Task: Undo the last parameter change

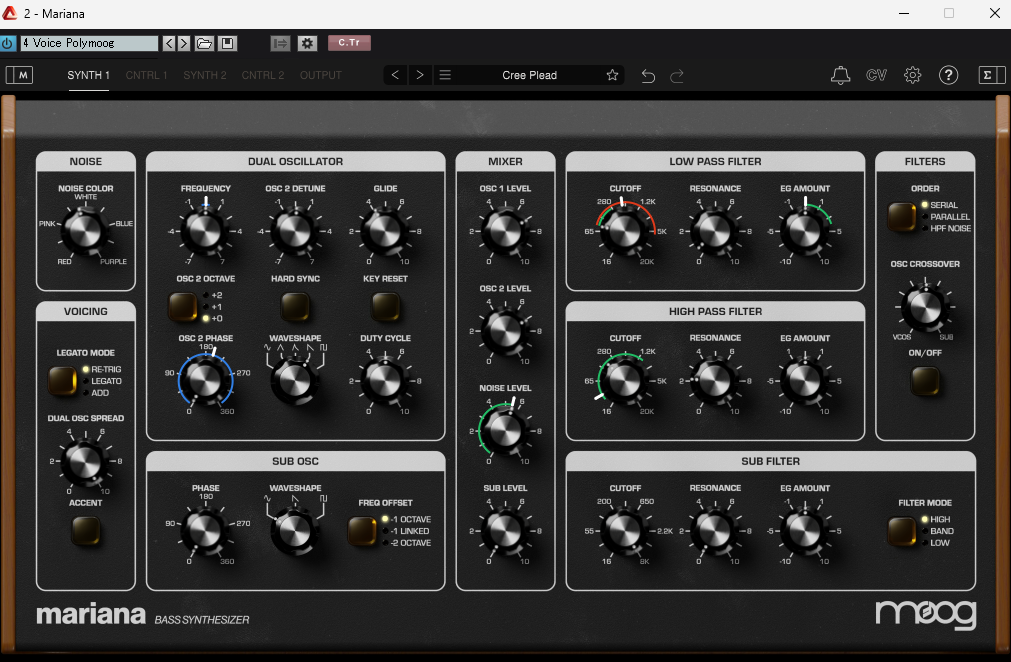Action: (648, 76)
